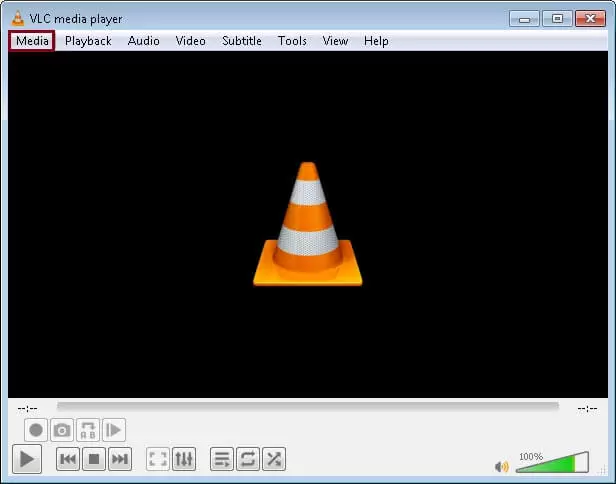Click the playback seek bar
The width and height of the screenshot is (616, 484).
coord(308,405)
